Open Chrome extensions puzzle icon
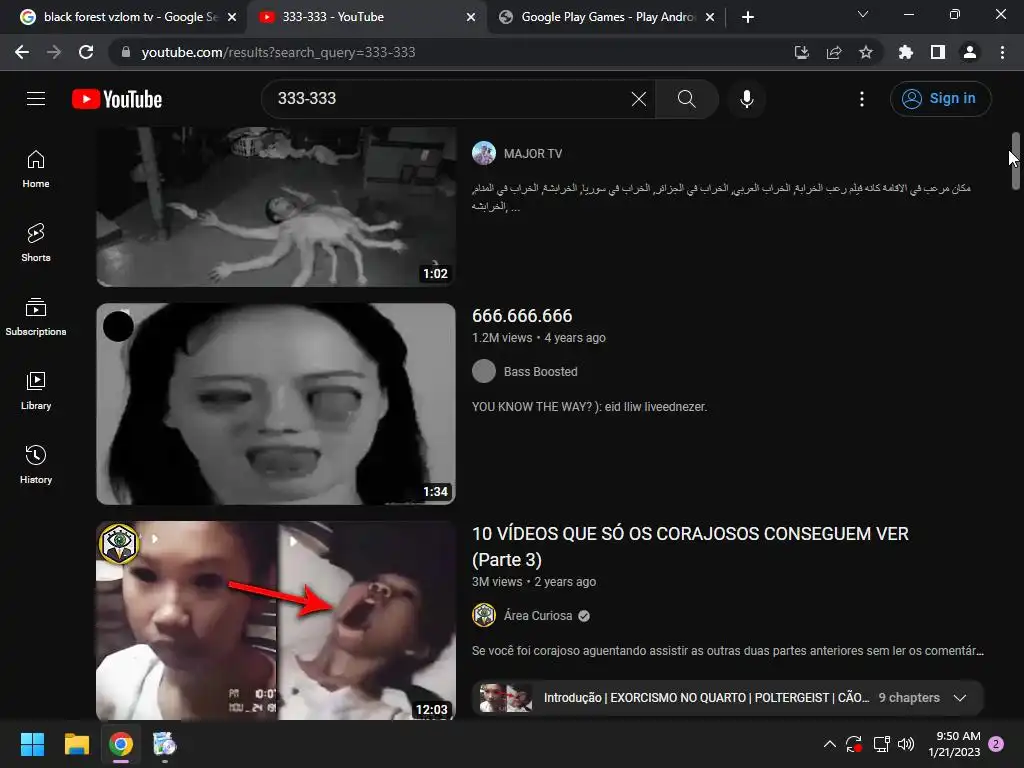Screen dimensions: 1024x768 pyautogui.click(x=905, y=52)
